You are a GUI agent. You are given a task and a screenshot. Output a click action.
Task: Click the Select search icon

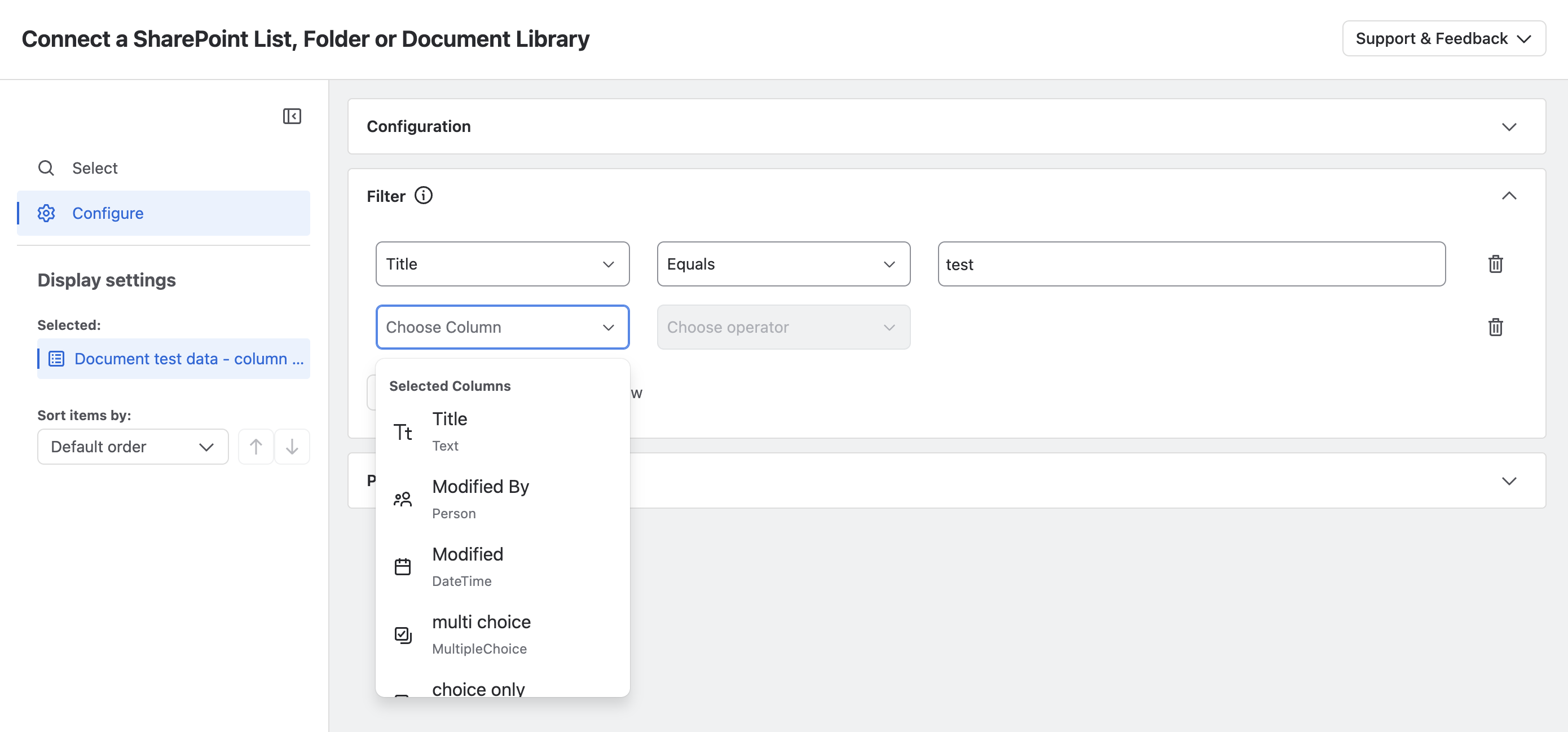(x=46, y=168)
